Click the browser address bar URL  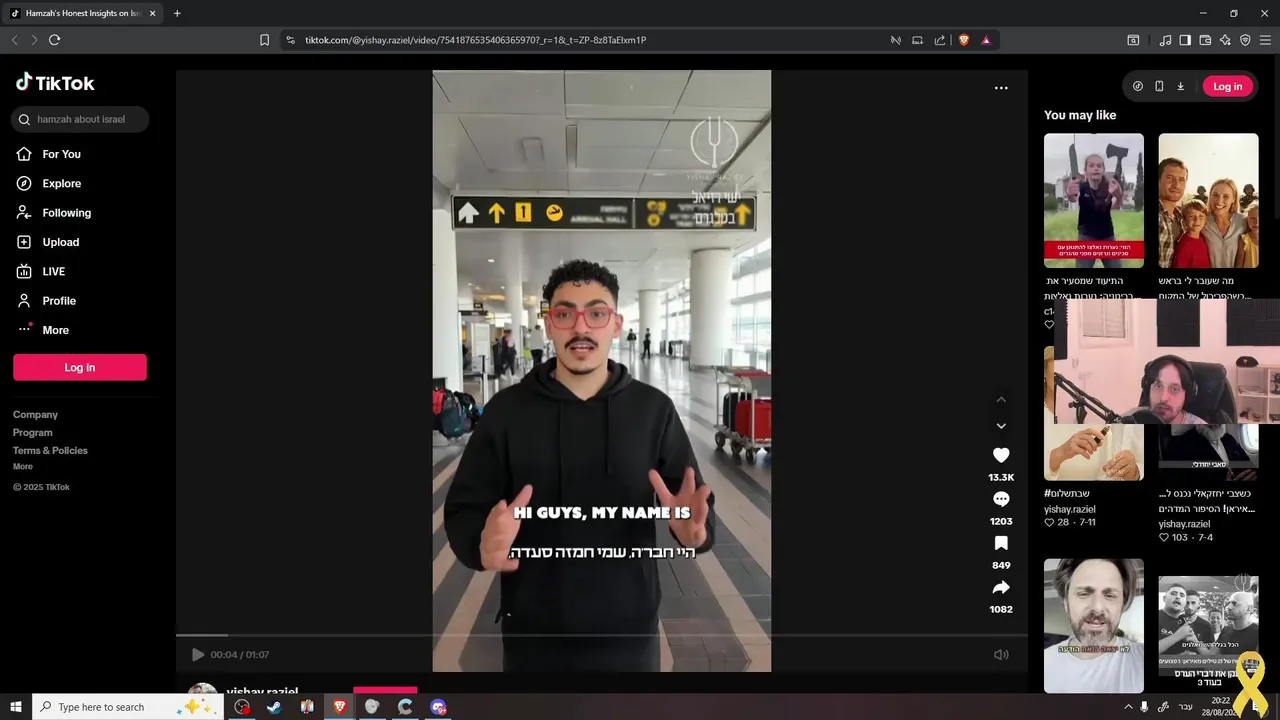pyautogui.click(x=475, y=40)
